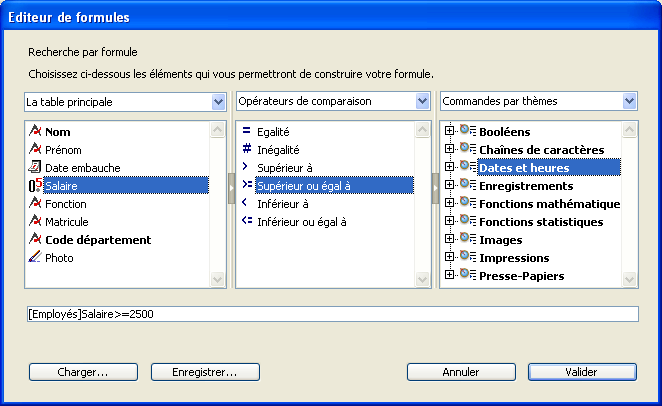Click the Date embauche field icon
Screen dimensions: 662x406
pyautogui.click(x=35, y=168)
